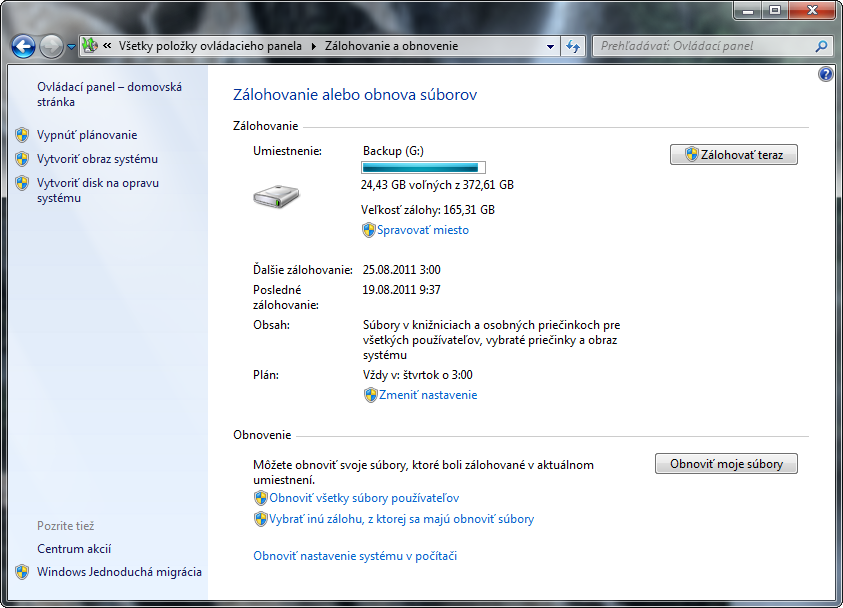
Task: Open Vytvoriť obraz systému
Action: (x=97, y=159)
